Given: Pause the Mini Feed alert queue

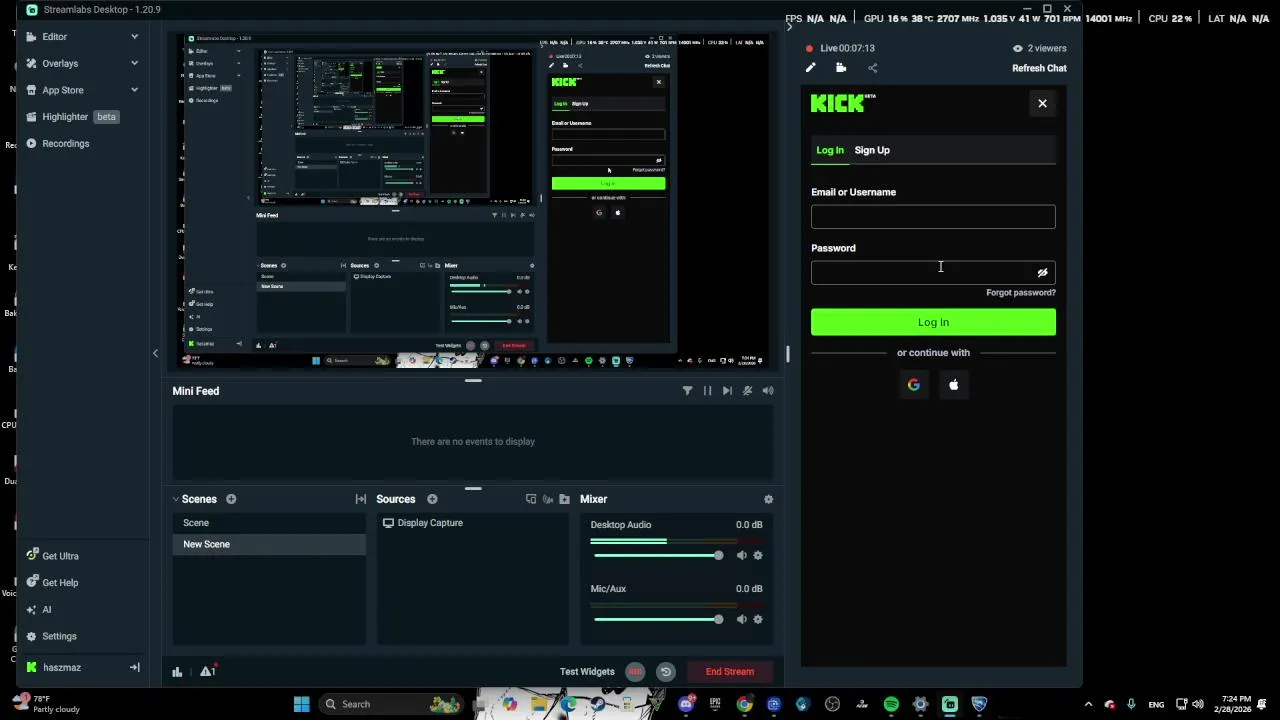Looking at the screenshot, I should 707,391.
